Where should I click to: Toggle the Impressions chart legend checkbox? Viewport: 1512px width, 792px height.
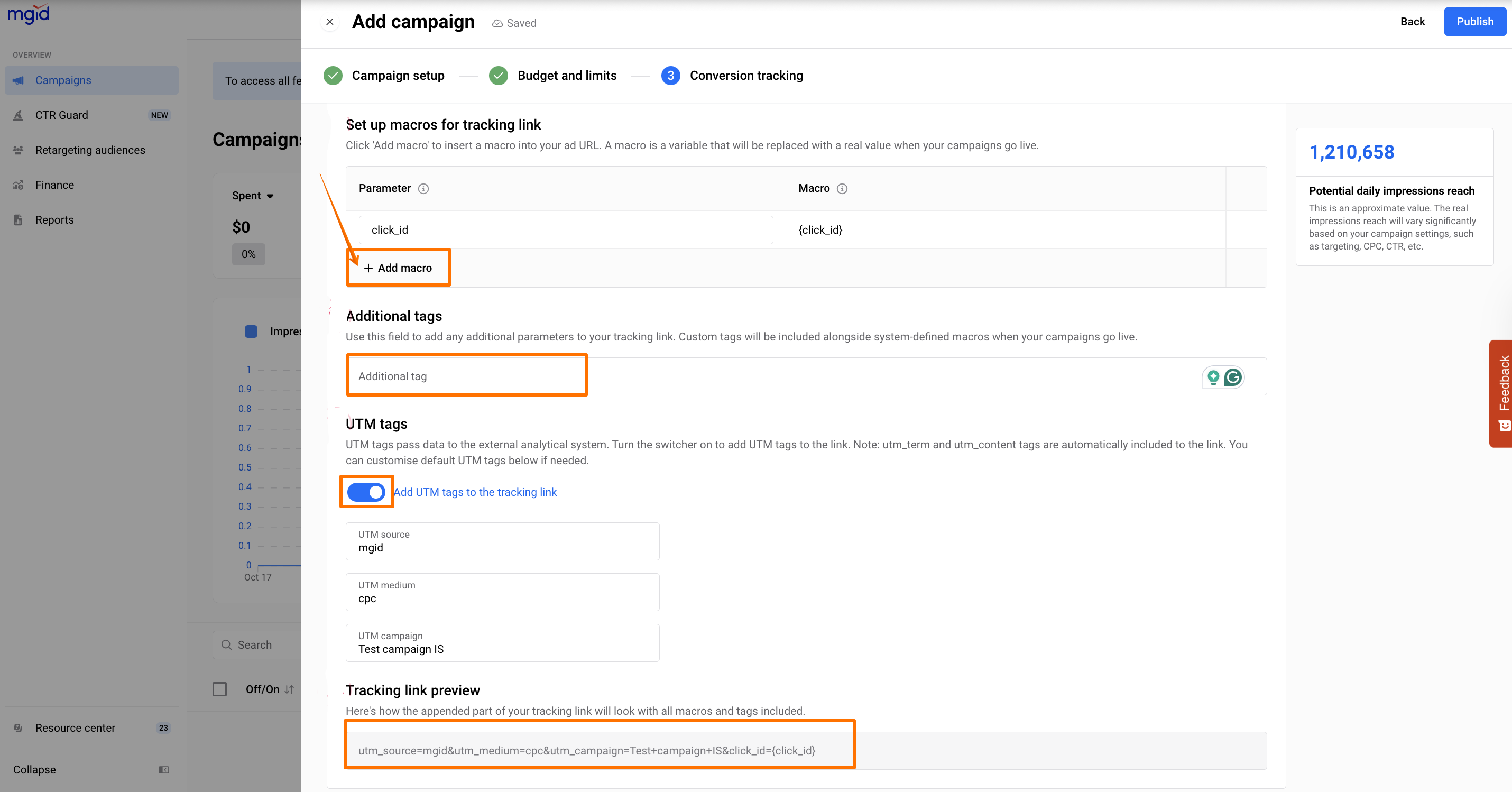tap(251, 331)
